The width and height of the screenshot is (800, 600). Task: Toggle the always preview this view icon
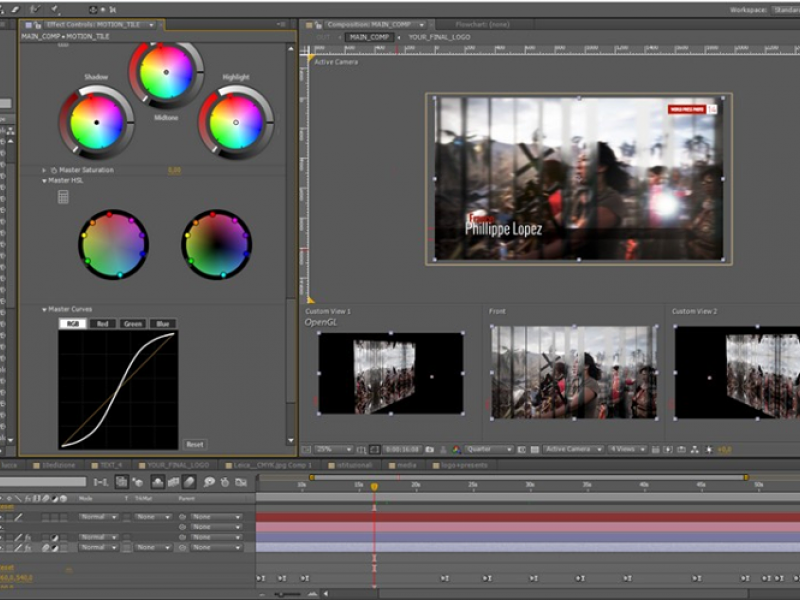click(x=306, y=449)
